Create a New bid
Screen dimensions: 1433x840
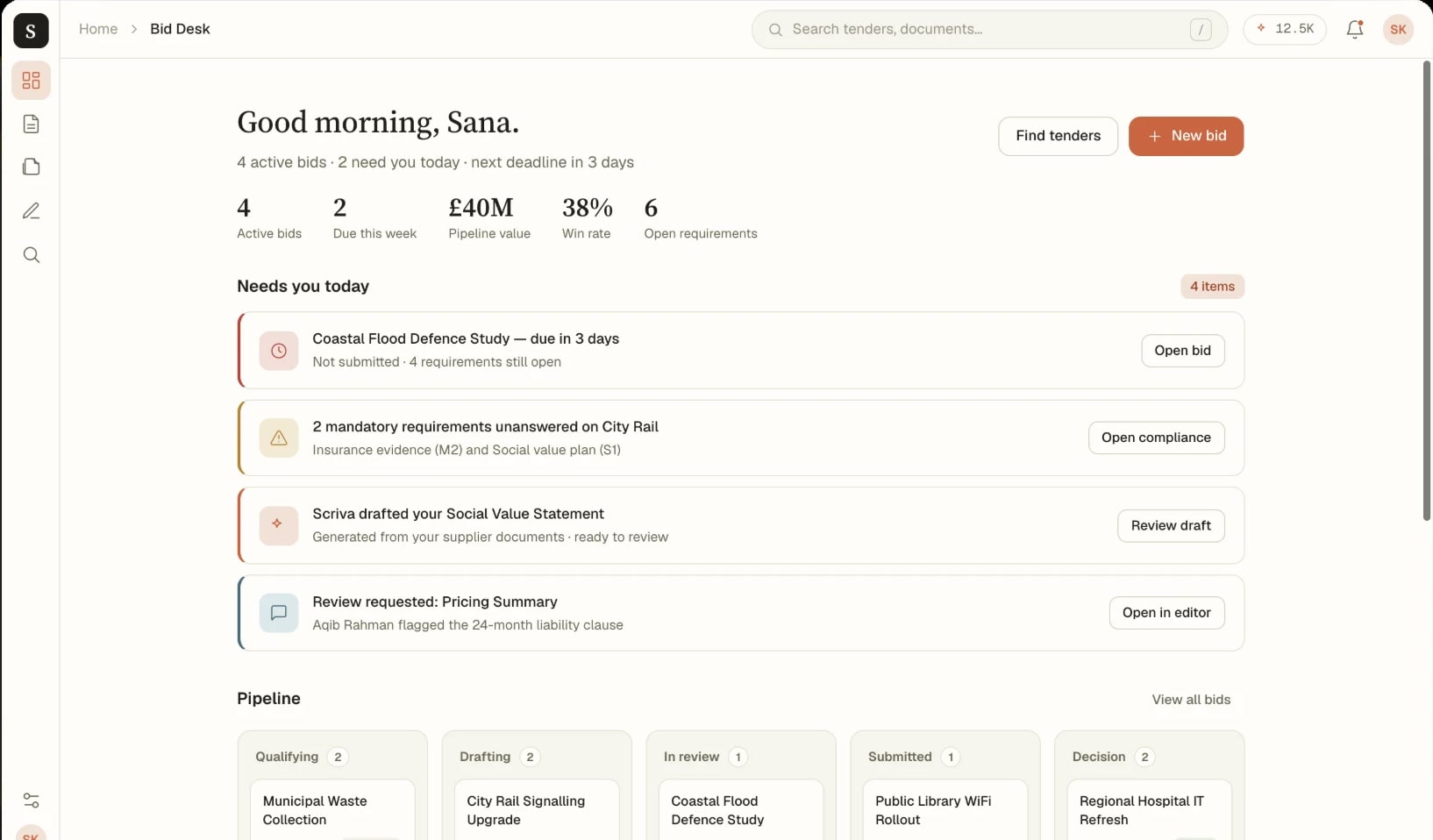pyautogui.click(x=1186, y=136)
